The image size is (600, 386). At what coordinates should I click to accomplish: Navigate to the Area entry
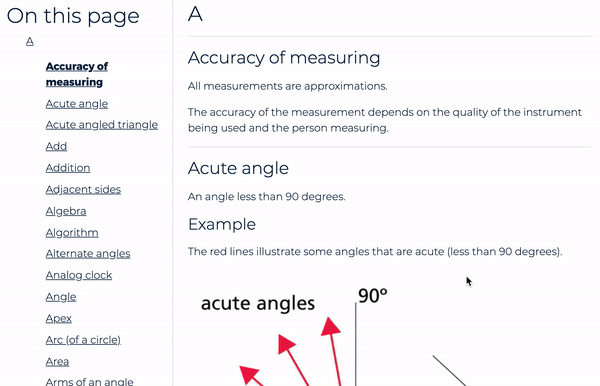57,362
